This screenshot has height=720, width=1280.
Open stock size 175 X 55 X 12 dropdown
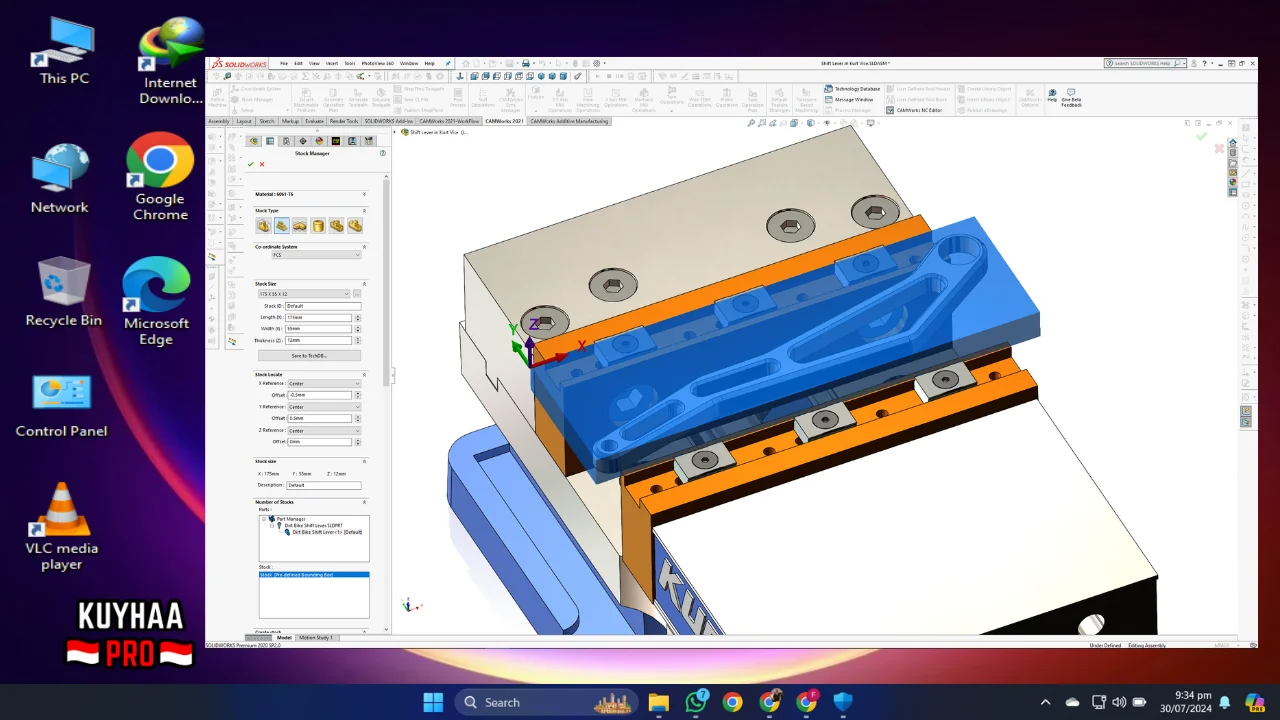(303, 294)
